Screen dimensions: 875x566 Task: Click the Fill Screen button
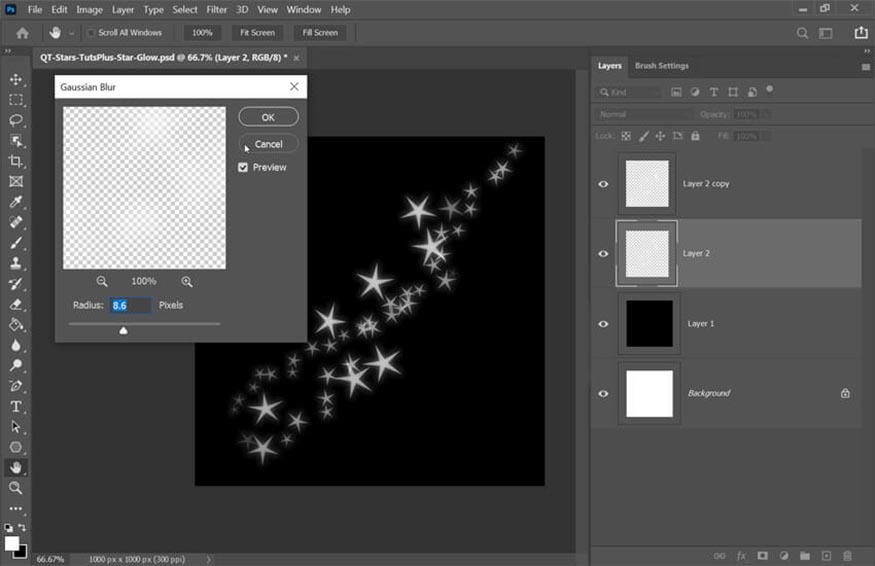click(x=320, y=33)
